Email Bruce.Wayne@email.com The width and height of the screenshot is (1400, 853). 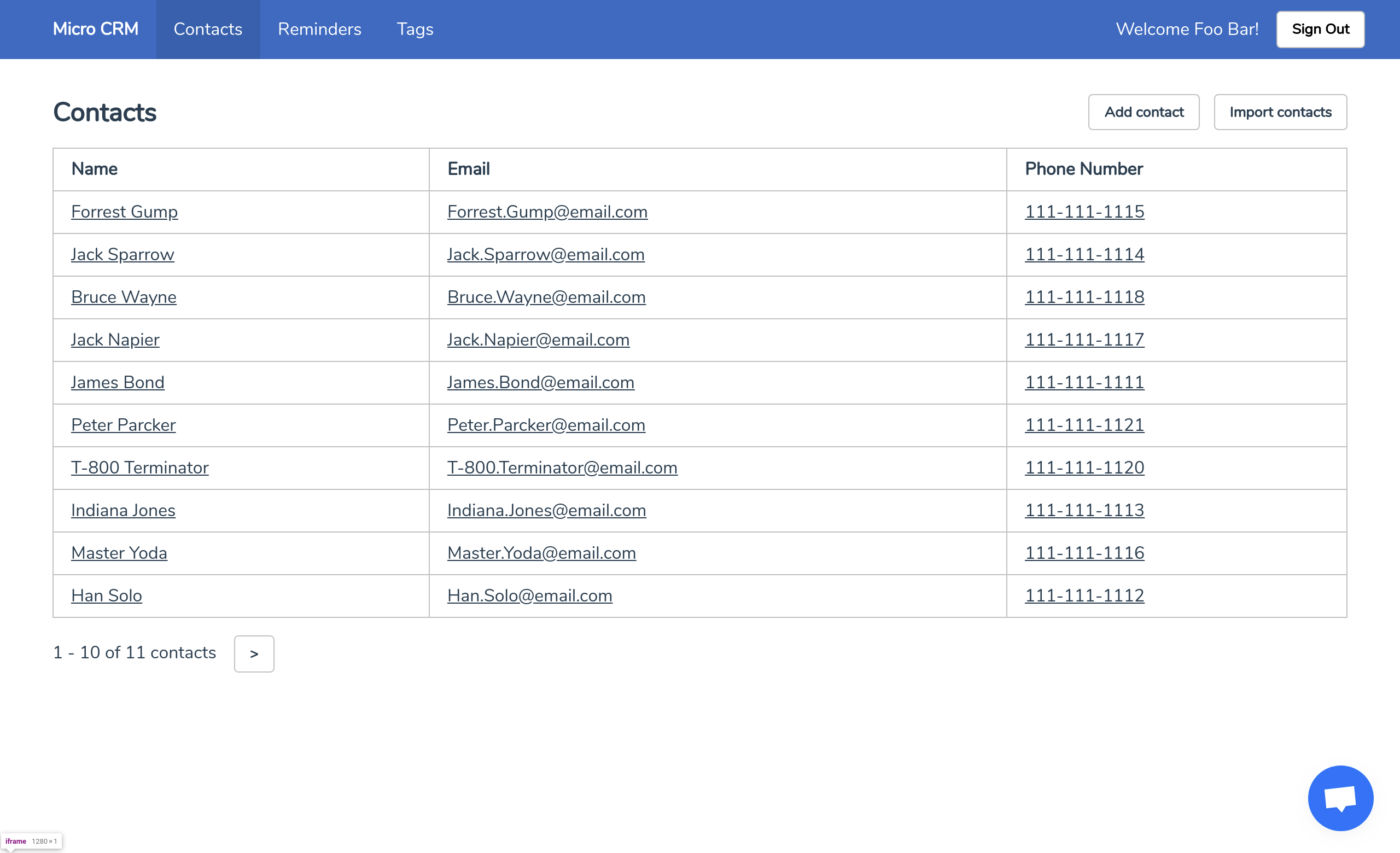tap(546, 297)
